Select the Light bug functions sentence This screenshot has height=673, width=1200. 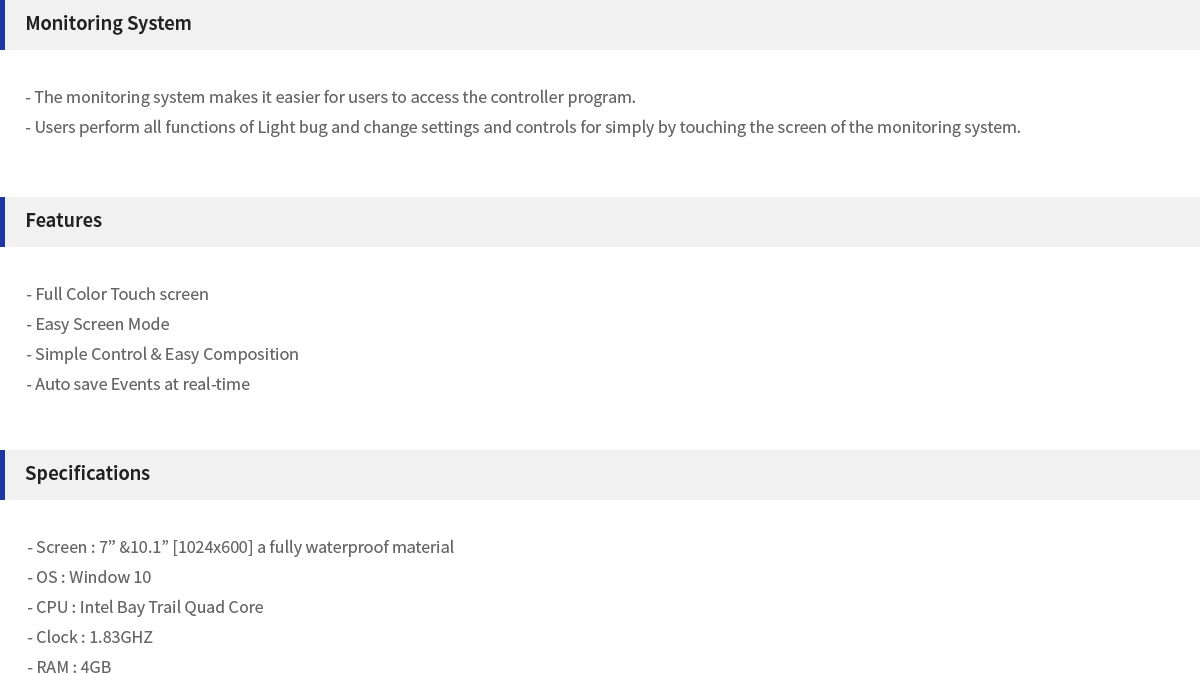tap(523, 127)
